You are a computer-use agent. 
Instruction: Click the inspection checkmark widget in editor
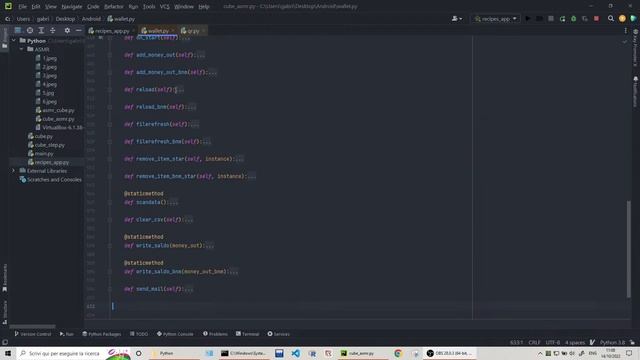624,42
